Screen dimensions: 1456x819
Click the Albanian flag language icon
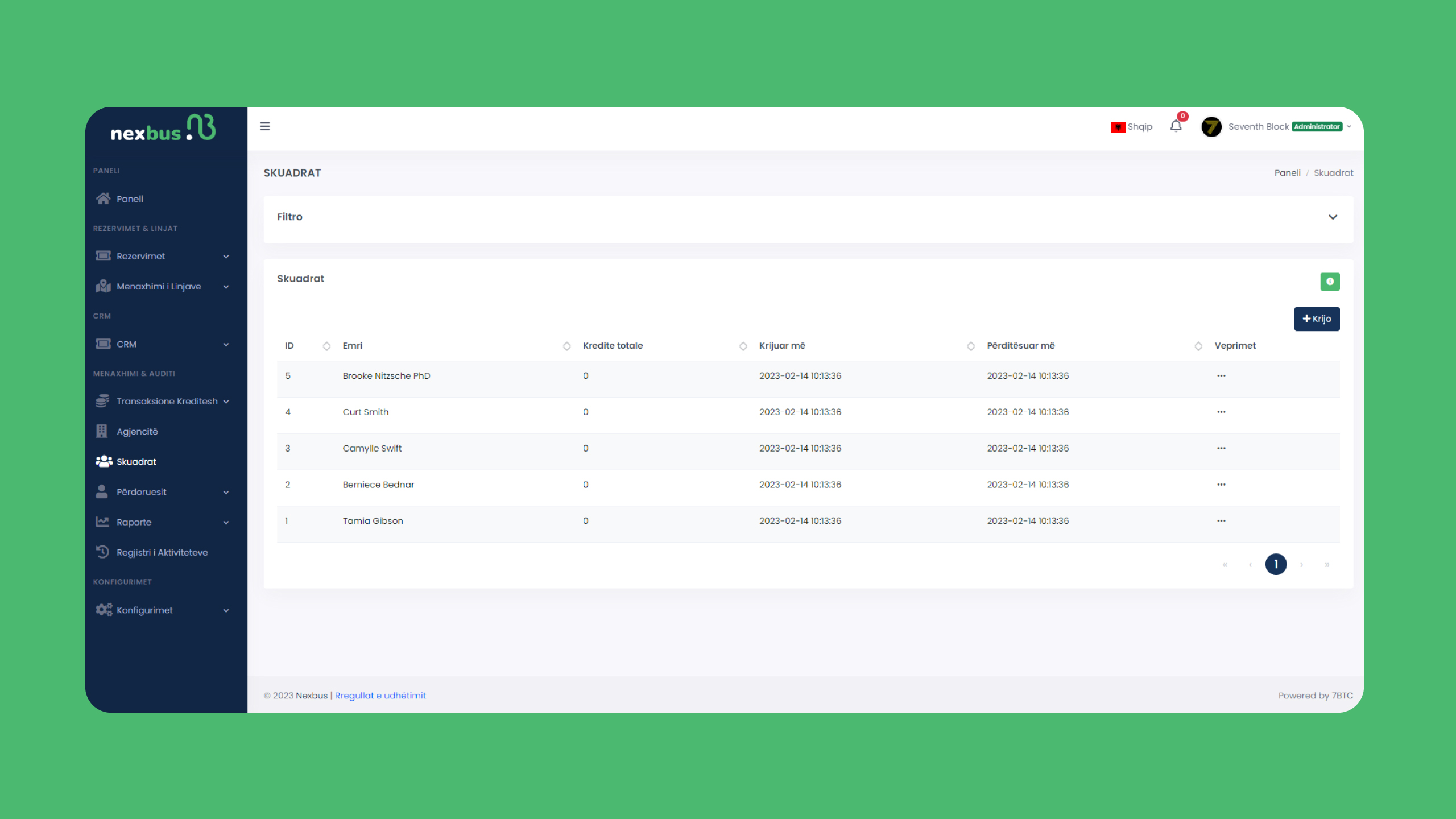click(1118, 127)
